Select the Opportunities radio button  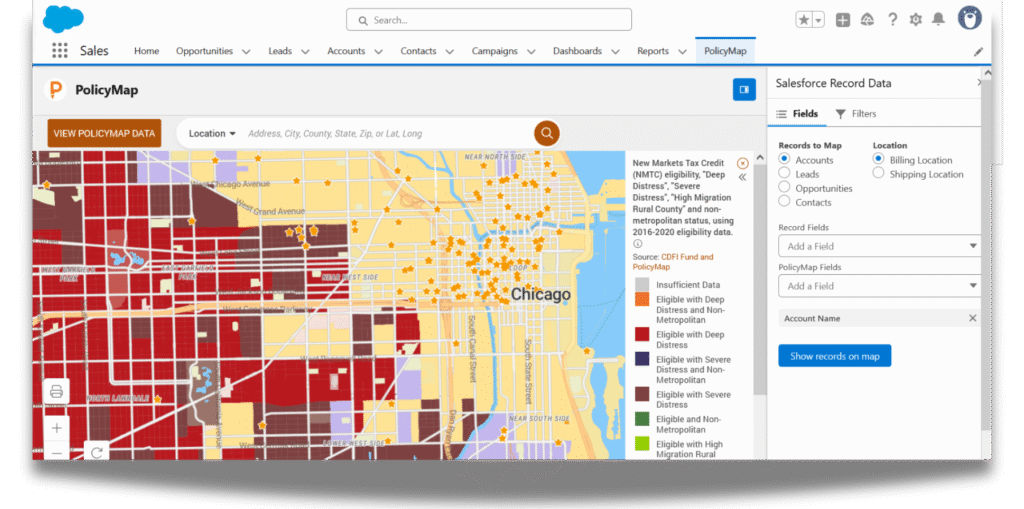(x=785, y=188)
